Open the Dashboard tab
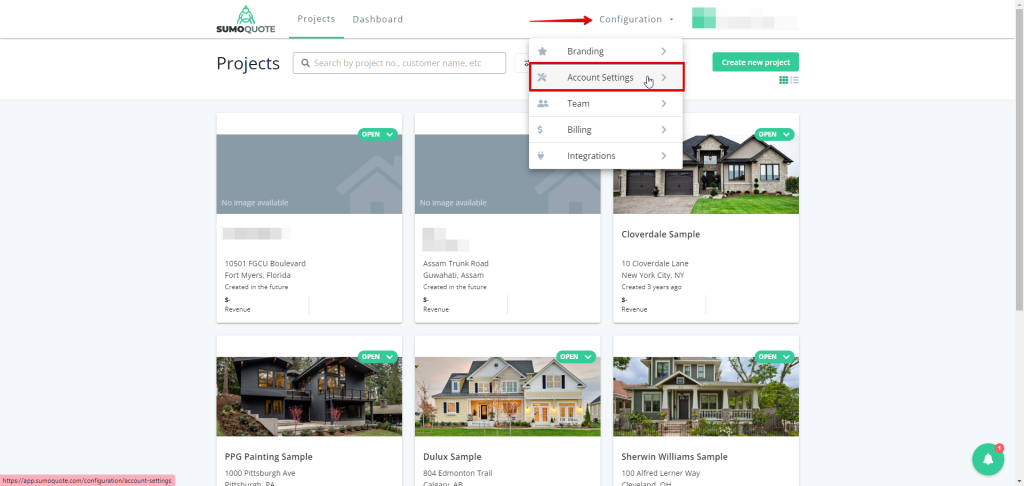Image resolution: width=1024 pixels, height=486 pixels. pyautogui.click(x=378, y=19)
